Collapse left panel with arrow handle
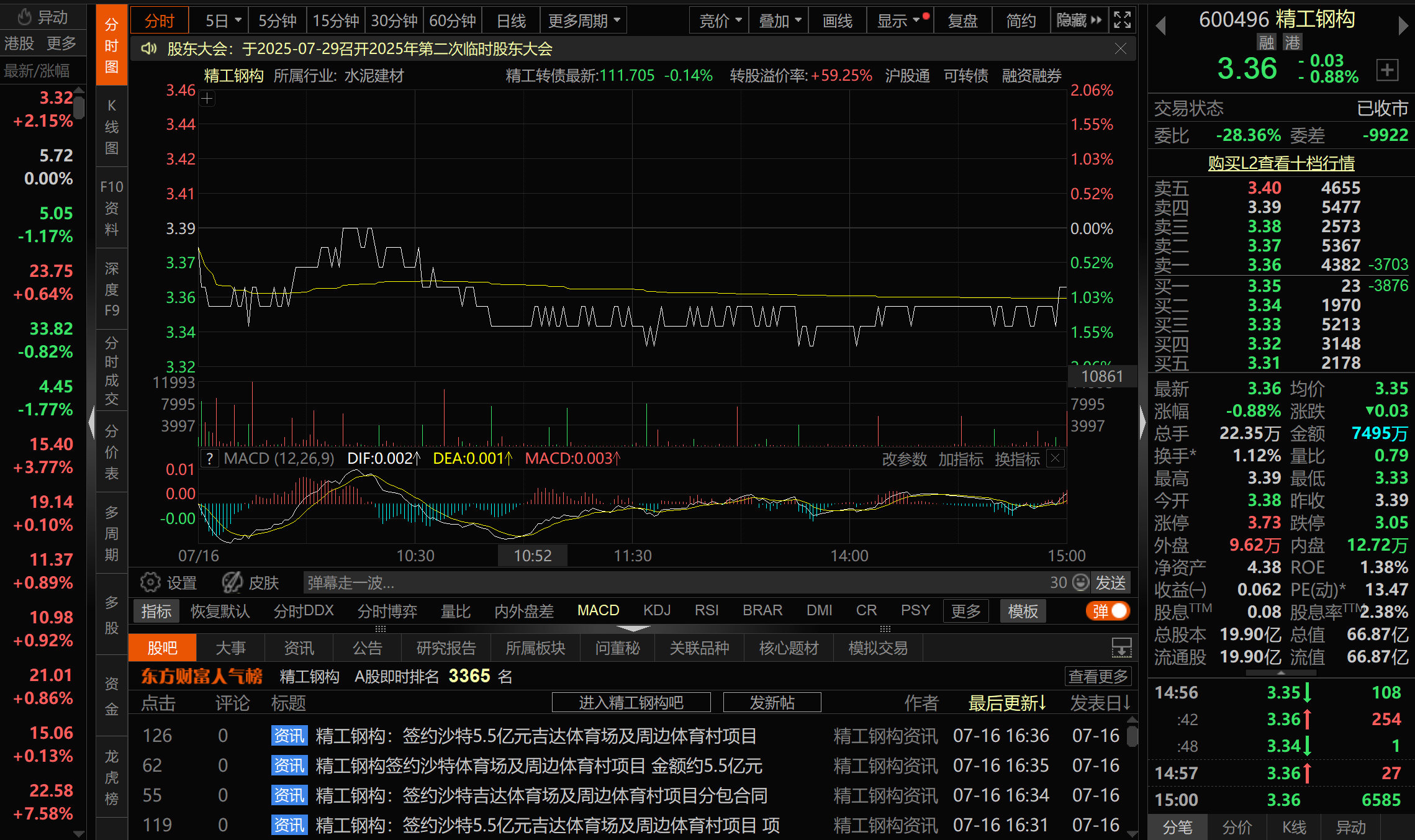Image resolution: width=1415 pixels, height=840 pixels. 92,423
